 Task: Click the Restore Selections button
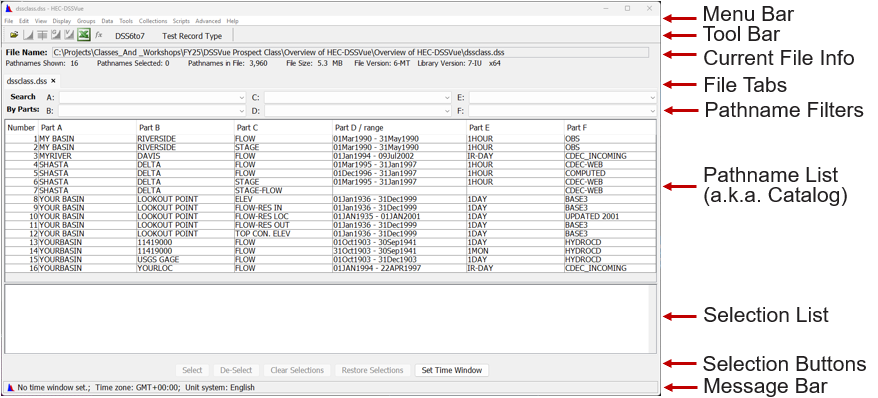pyautogui.click(x=372, y=370)
